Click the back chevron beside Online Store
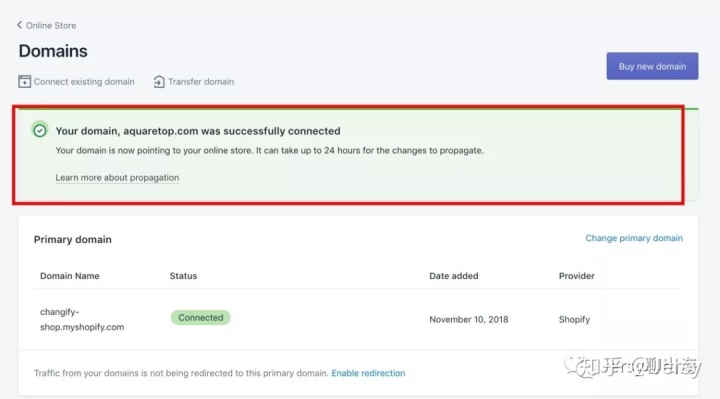The image size is (720, 399). (x=19, y=25)
